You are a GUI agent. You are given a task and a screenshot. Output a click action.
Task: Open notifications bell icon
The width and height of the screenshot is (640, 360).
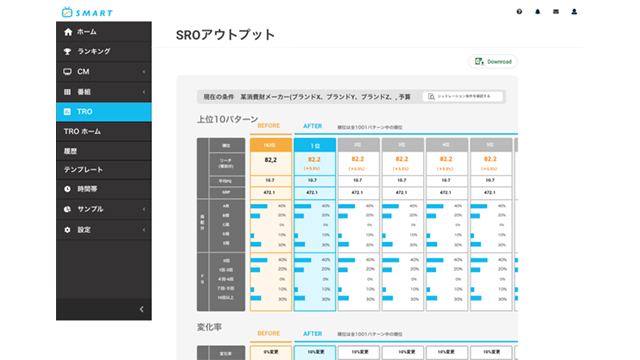[x=538, y=12]
